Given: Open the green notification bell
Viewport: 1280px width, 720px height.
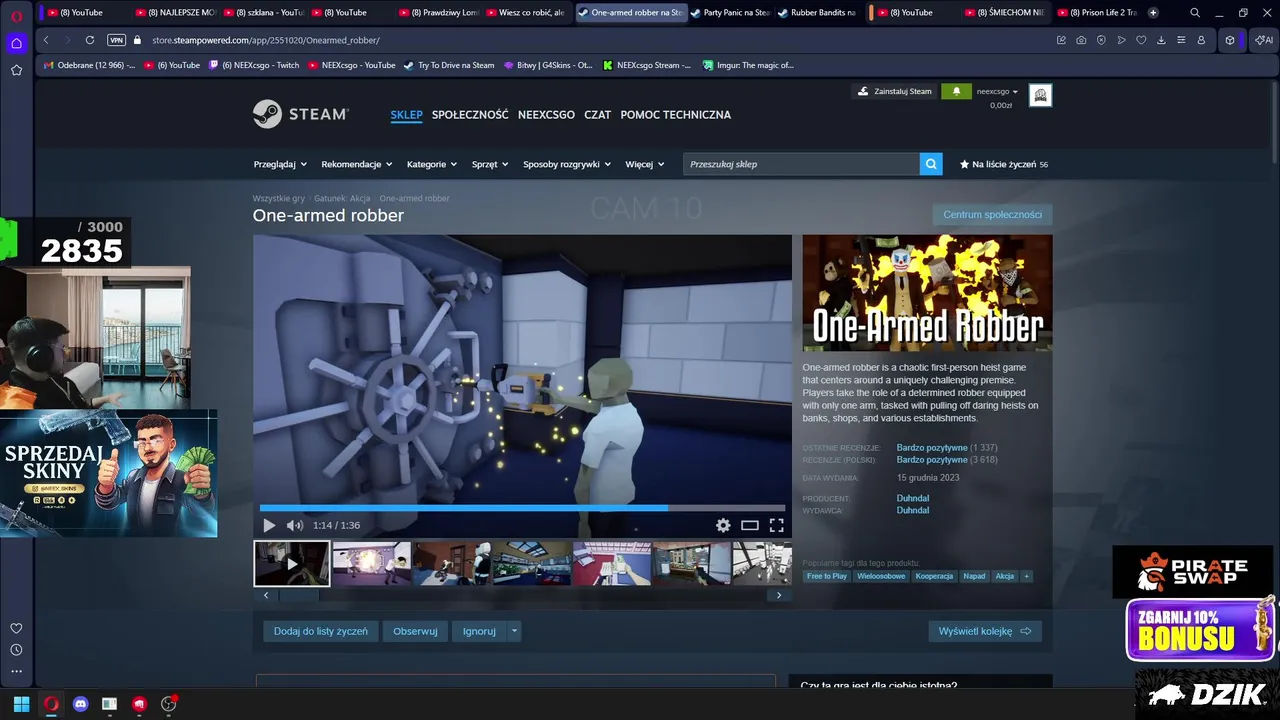Looking at the screenshot, I should tap(956, 91).
